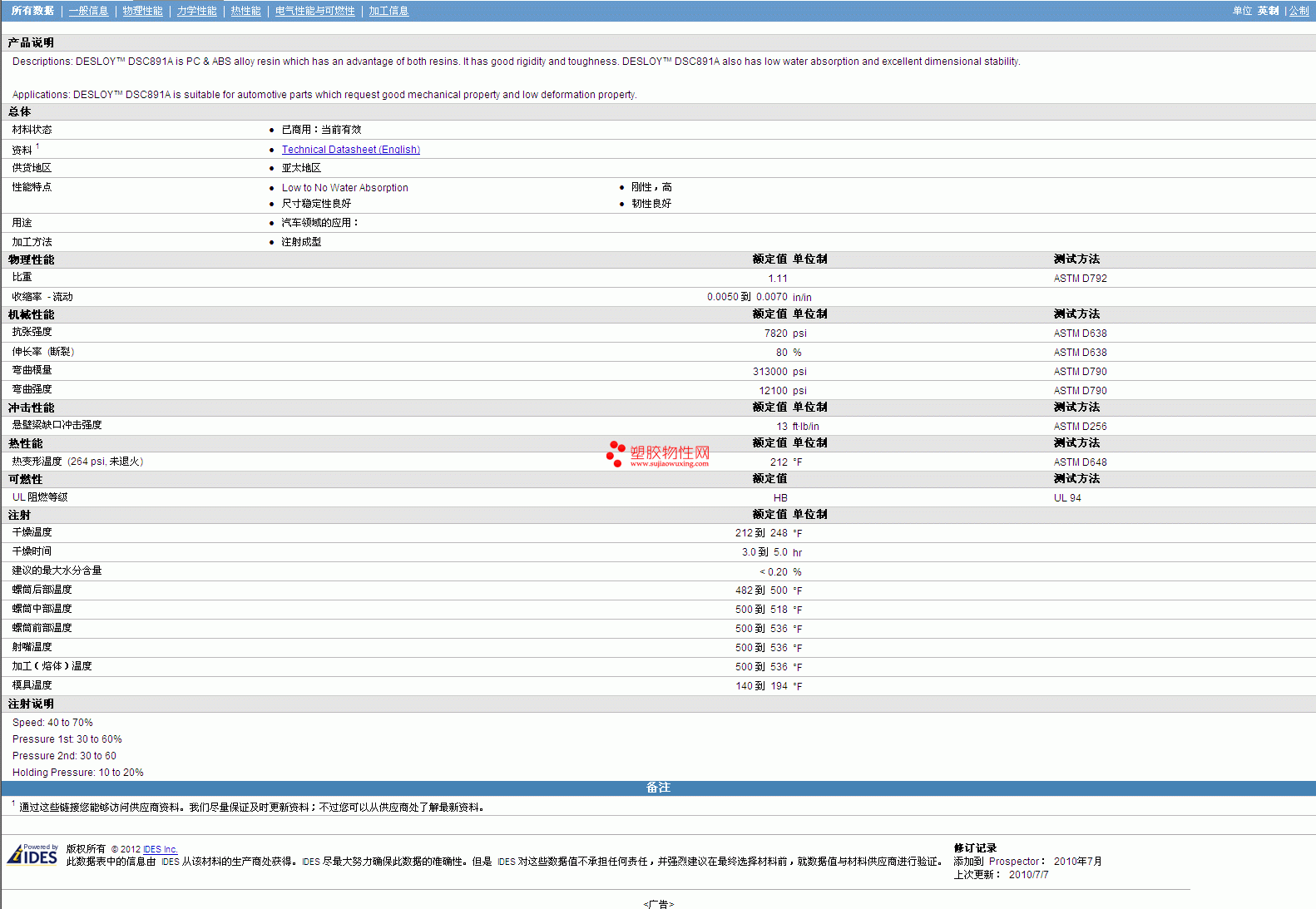Click the 亚太地区 supply region
This screenshot has height=909, width=1316.
[x=301, y=168]
